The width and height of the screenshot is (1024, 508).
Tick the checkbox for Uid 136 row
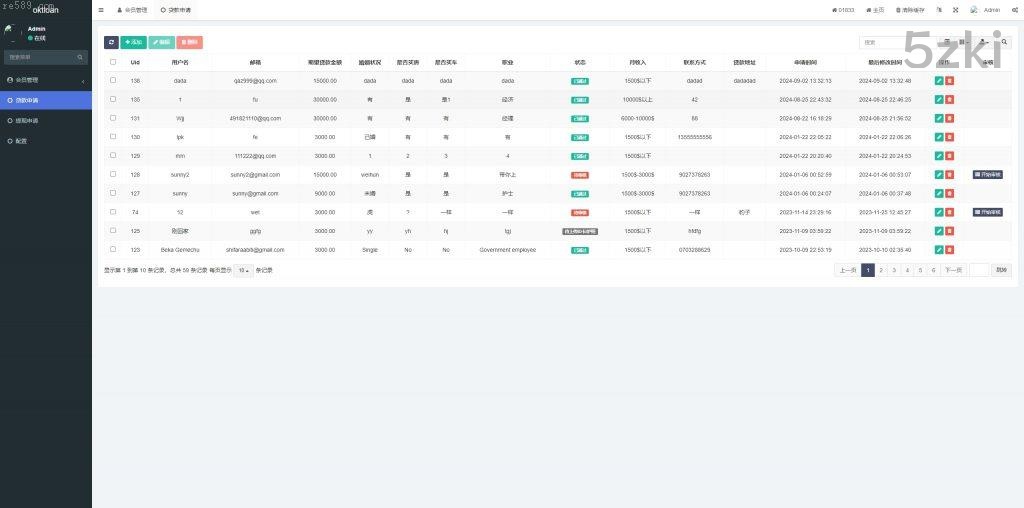113,80
